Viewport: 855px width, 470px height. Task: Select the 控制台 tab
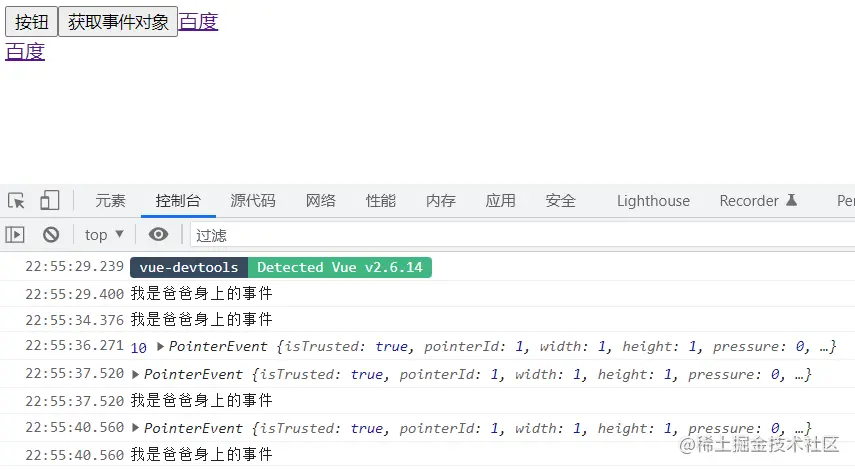(x=178, y=201)
